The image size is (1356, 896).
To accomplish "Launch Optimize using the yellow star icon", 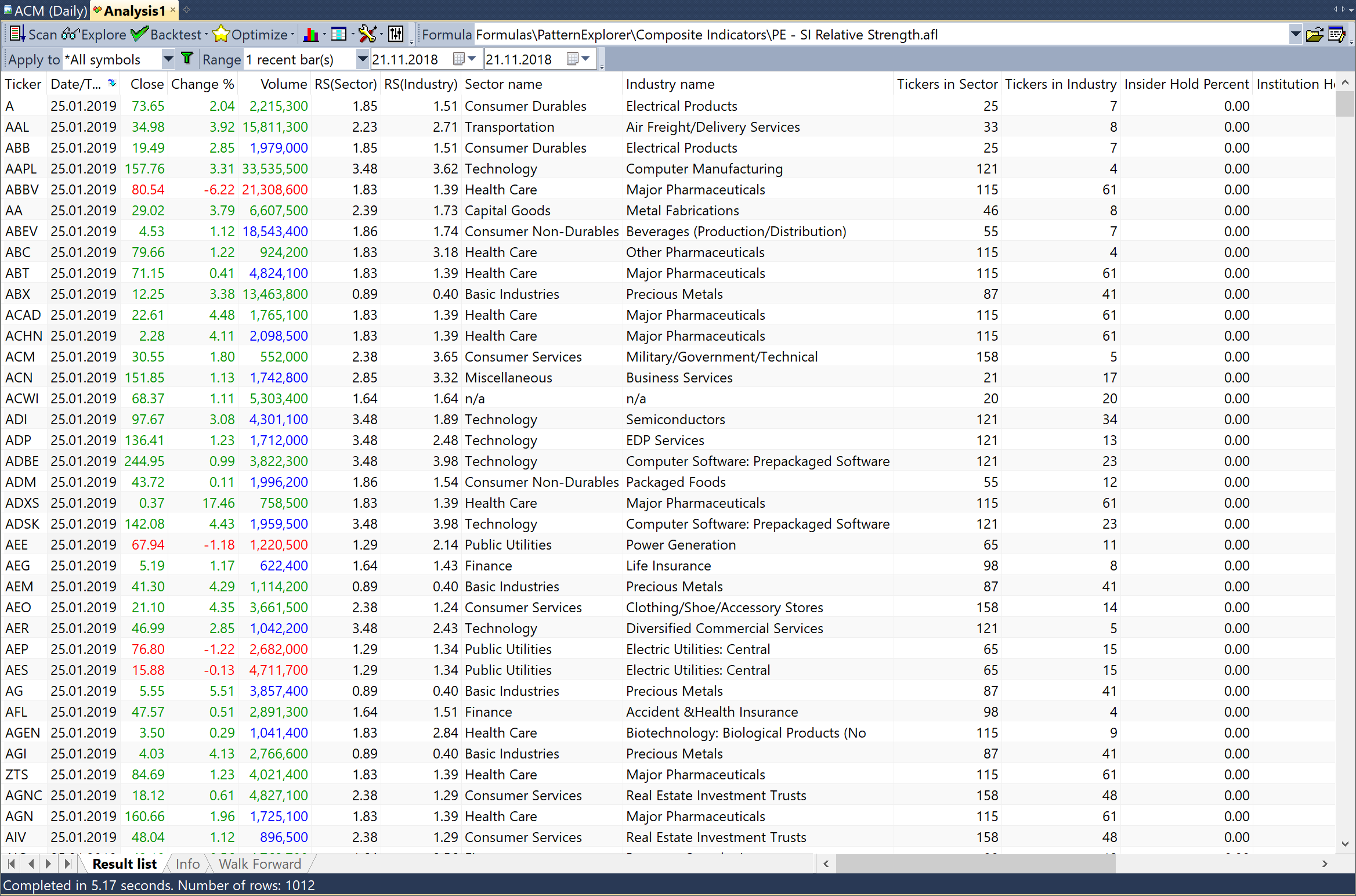I will pyautogui.click(x=220, y=34).
